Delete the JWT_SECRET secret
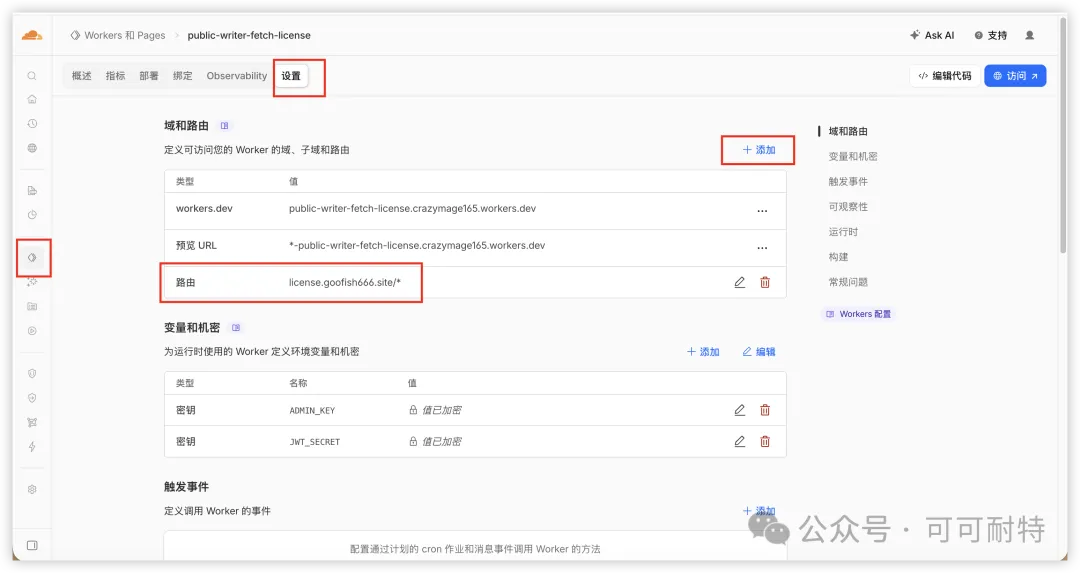Image resolution: width=1080 pixels, height=573 pixels. [765, 441]
